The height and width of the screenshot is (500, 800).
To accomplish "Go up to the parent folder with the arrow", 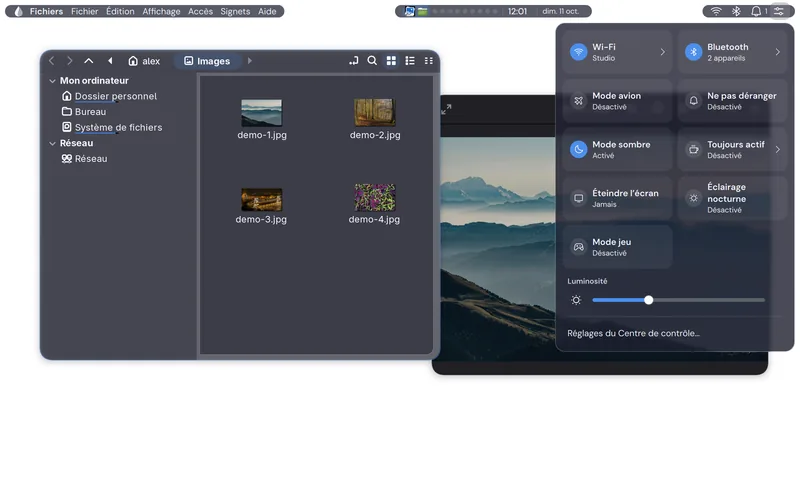I will point(88,61).
